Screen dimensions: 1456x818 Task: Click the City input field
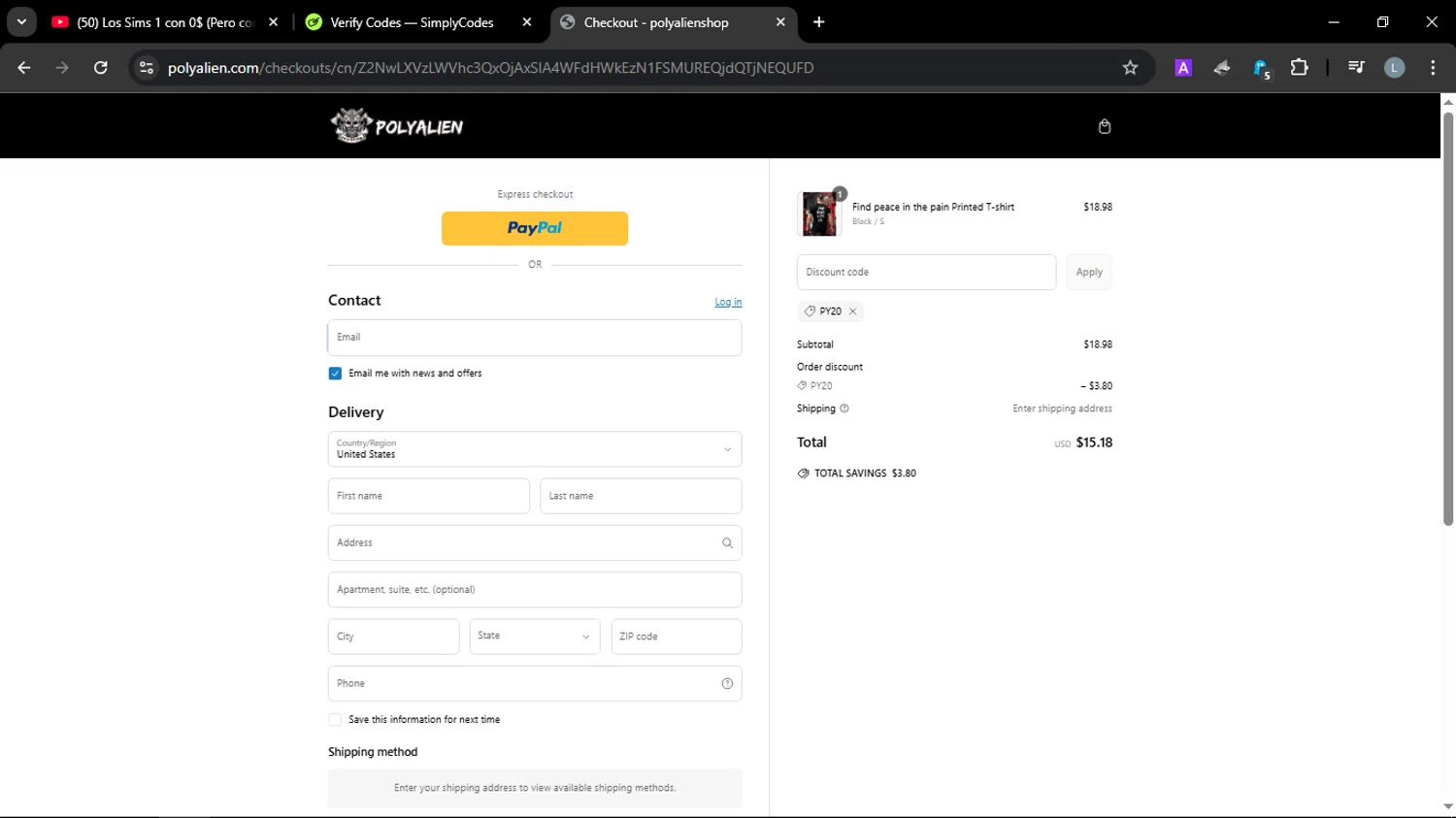click(x=393, y=637)
